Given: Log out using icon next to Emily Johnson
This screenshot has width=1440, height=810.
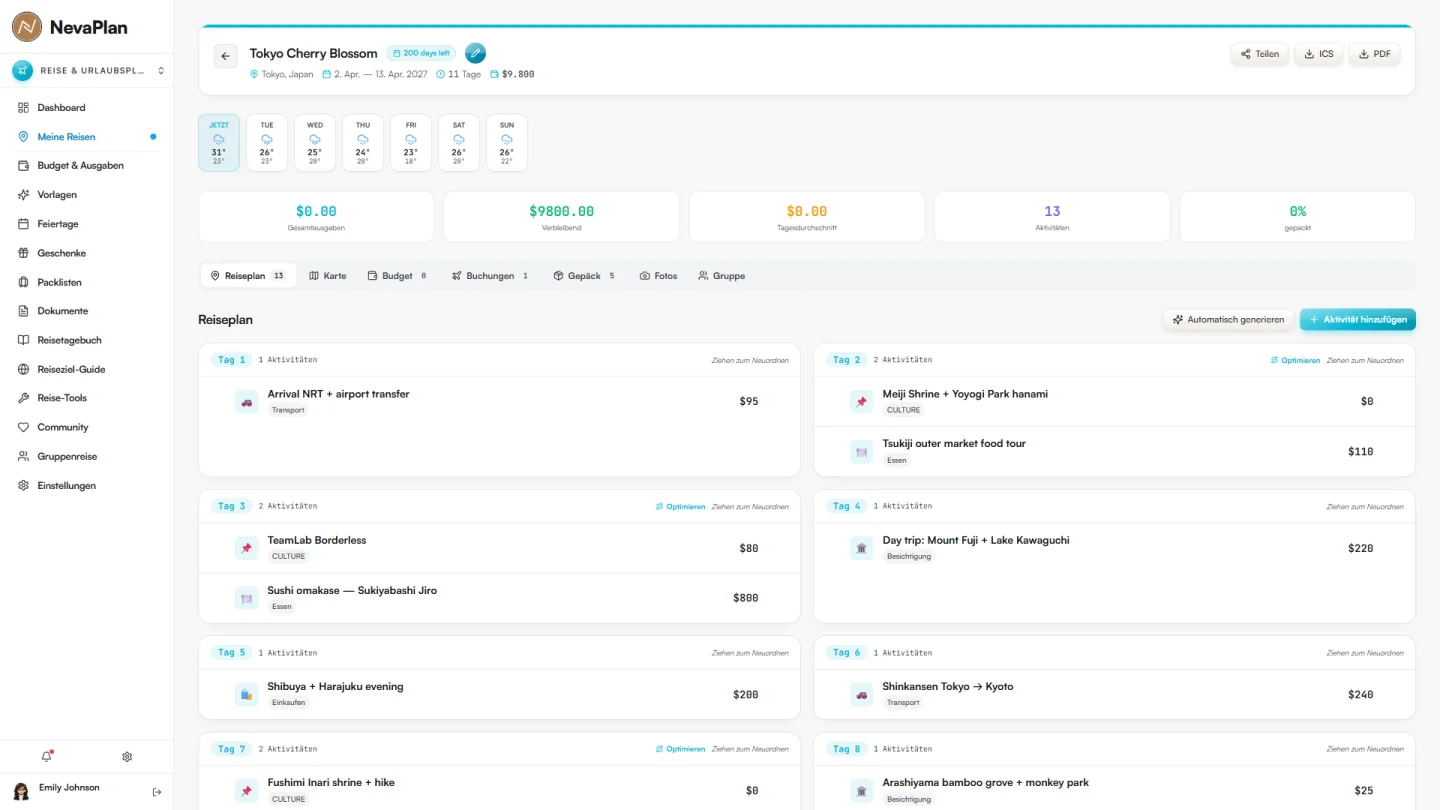Looking at the screenshot, I should point(157,792).
